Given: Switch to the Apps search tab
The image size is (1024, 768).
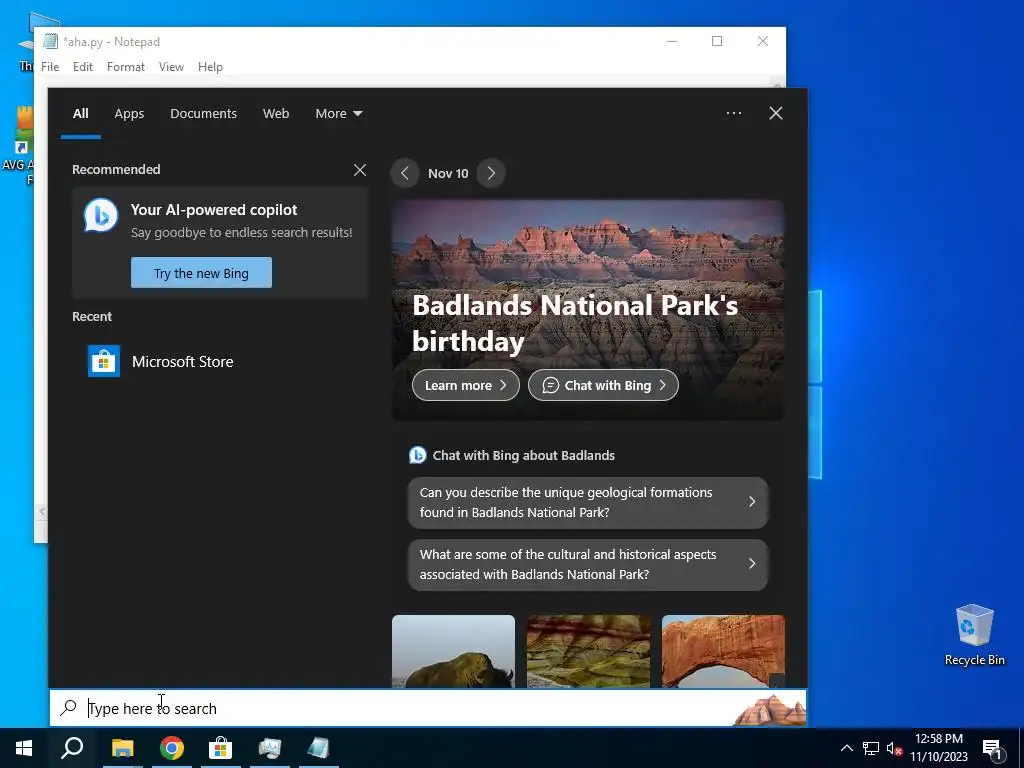Looking at the screenshot, I should [x=129, y=114].
